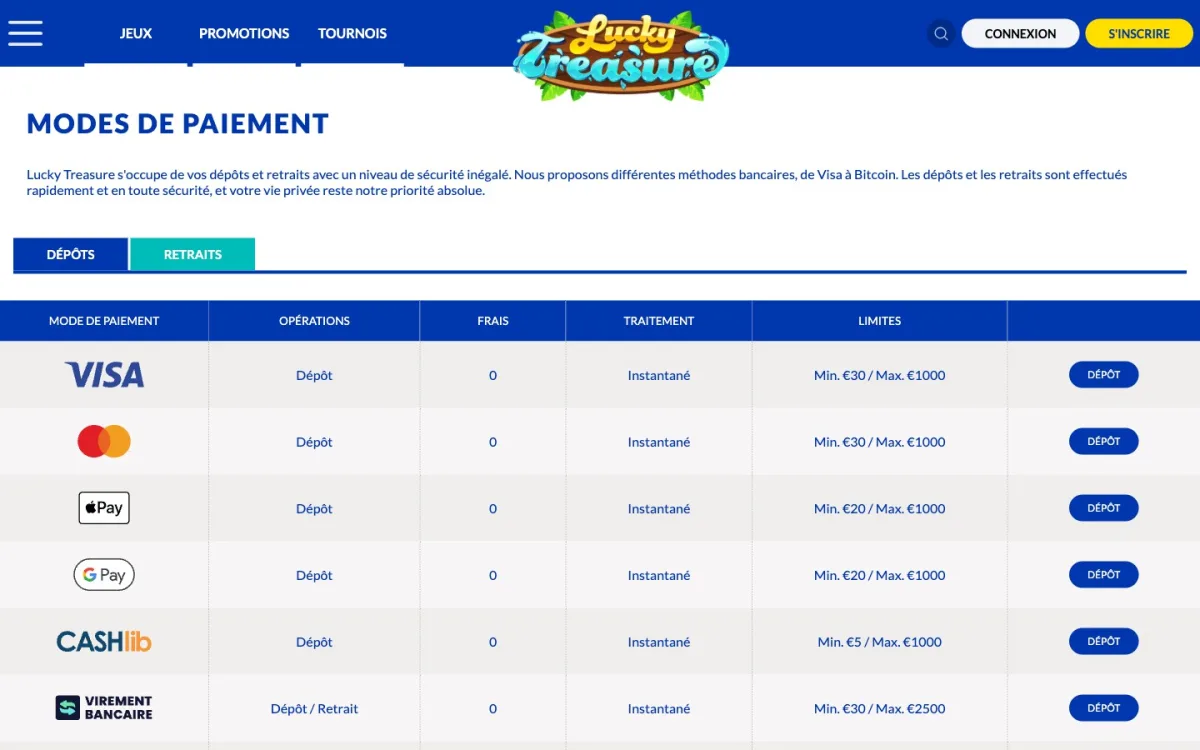This screenshot has height=750, width=1200.
Task: Click 'Instantané' in the Visa row
Action: pyautogui.click(x=659, y=375)
